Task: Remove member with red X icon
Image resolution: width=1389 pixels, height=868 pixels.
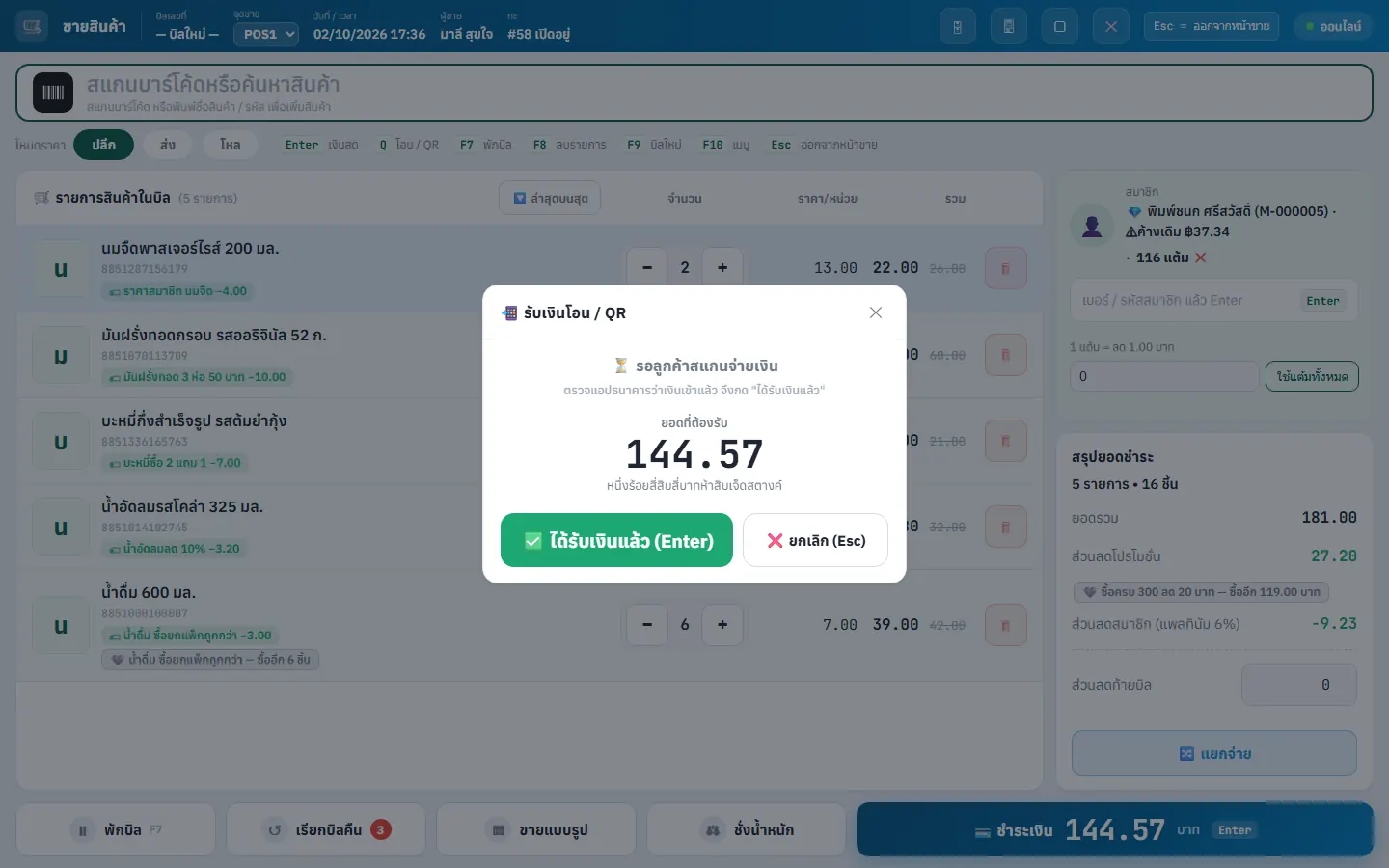Action: (x=1201, y=258)
